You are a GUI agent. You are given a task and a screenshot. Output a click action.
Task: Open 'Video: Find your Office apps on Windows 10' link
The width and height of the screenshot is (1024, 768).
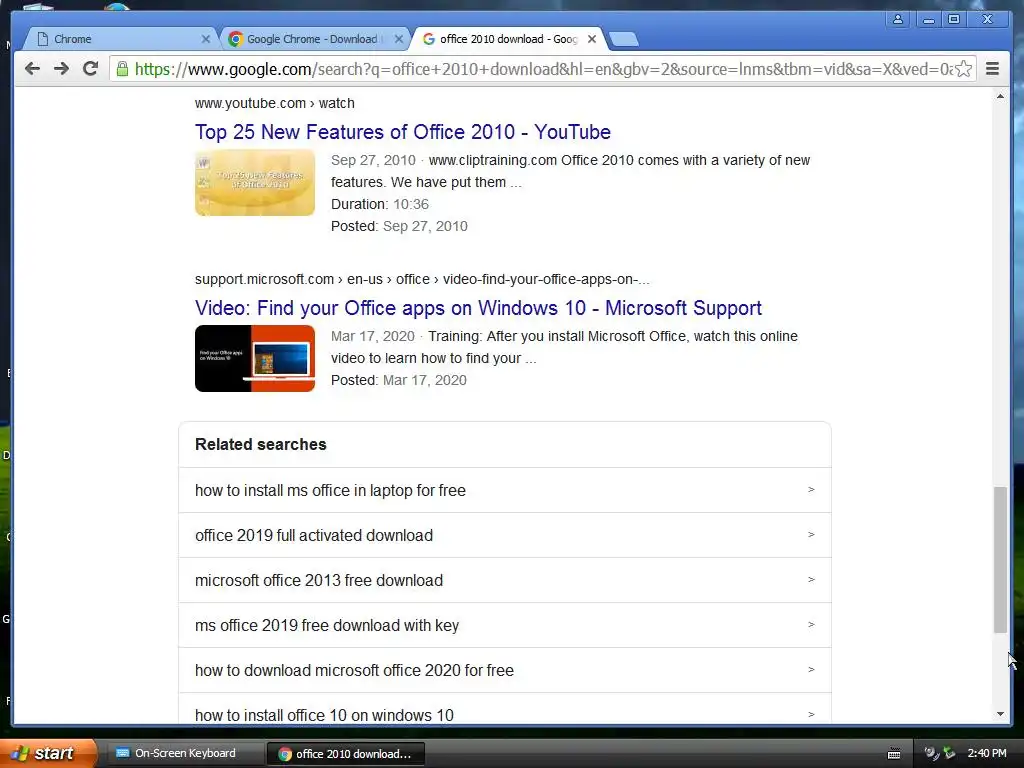(478, 308)
